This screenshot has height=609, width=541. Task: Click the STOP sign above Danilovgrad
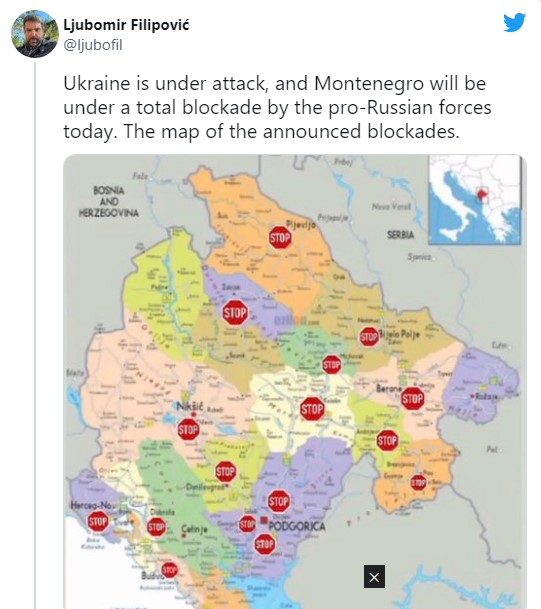(x=225, y=472)
